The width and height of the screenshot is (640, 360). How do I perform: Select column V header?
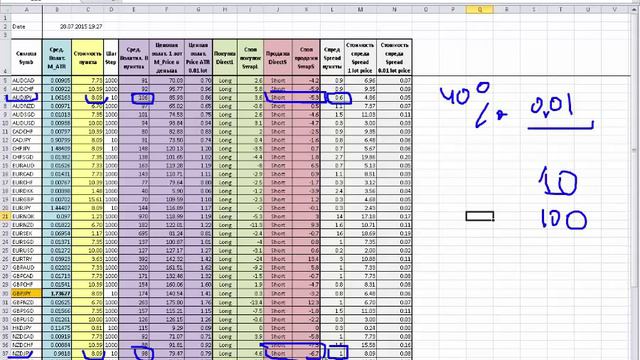615,9
